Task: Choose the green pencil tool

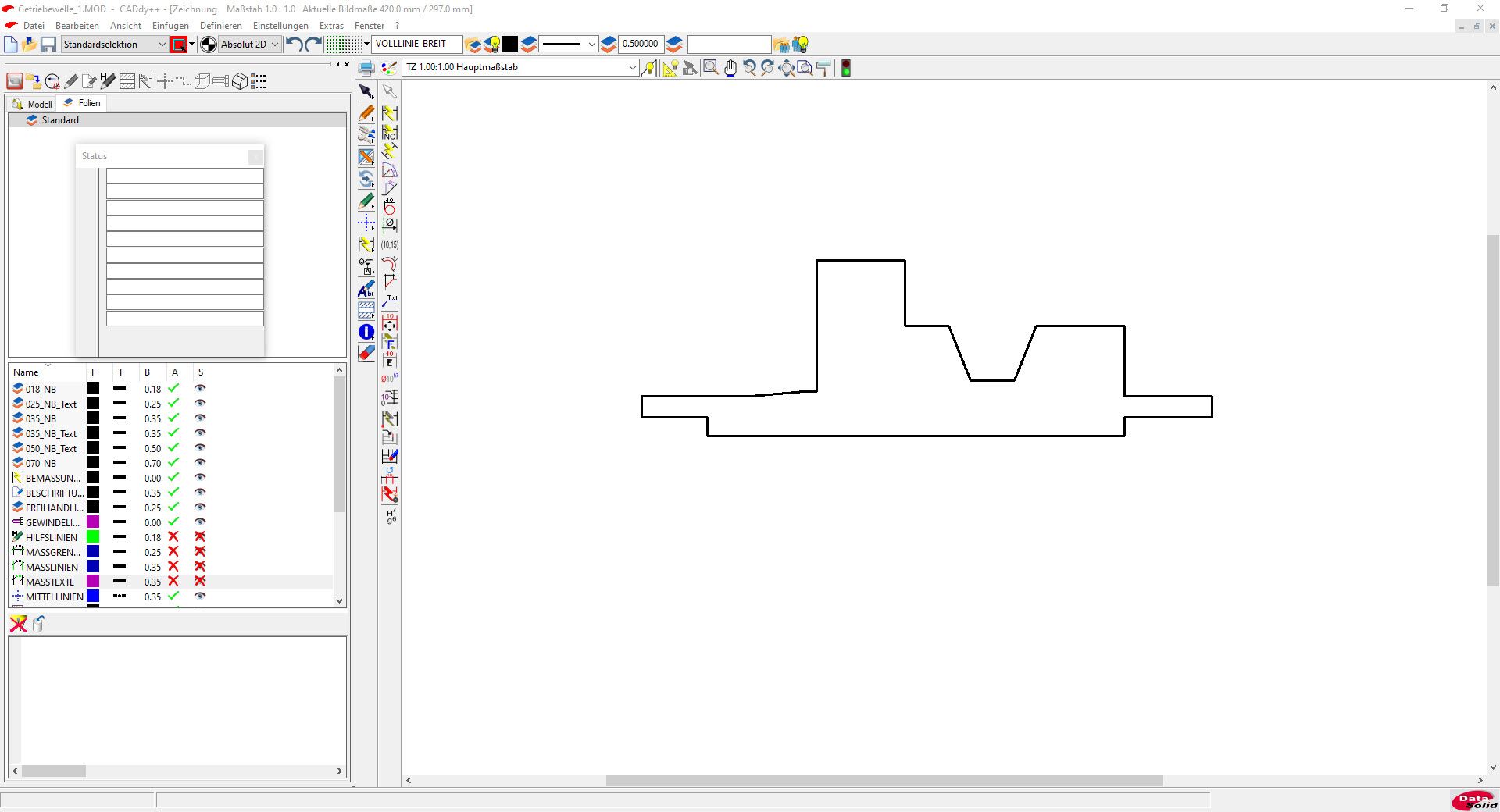Action: (x=366, y=202)
